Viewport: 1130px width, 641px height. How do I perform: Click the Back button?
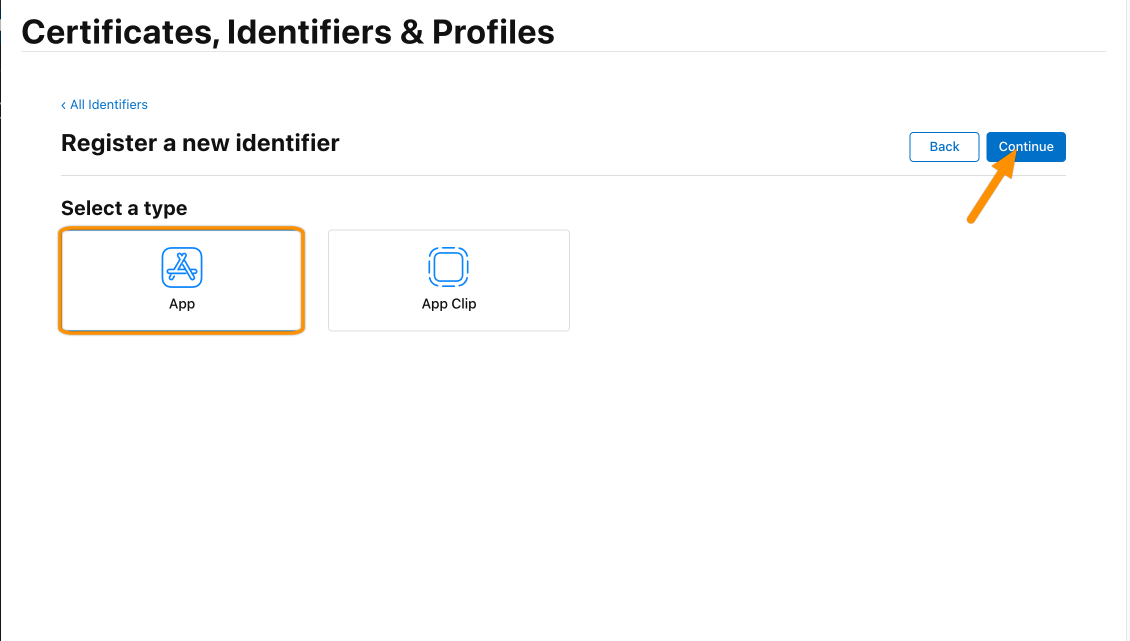(x=944, y=147)
